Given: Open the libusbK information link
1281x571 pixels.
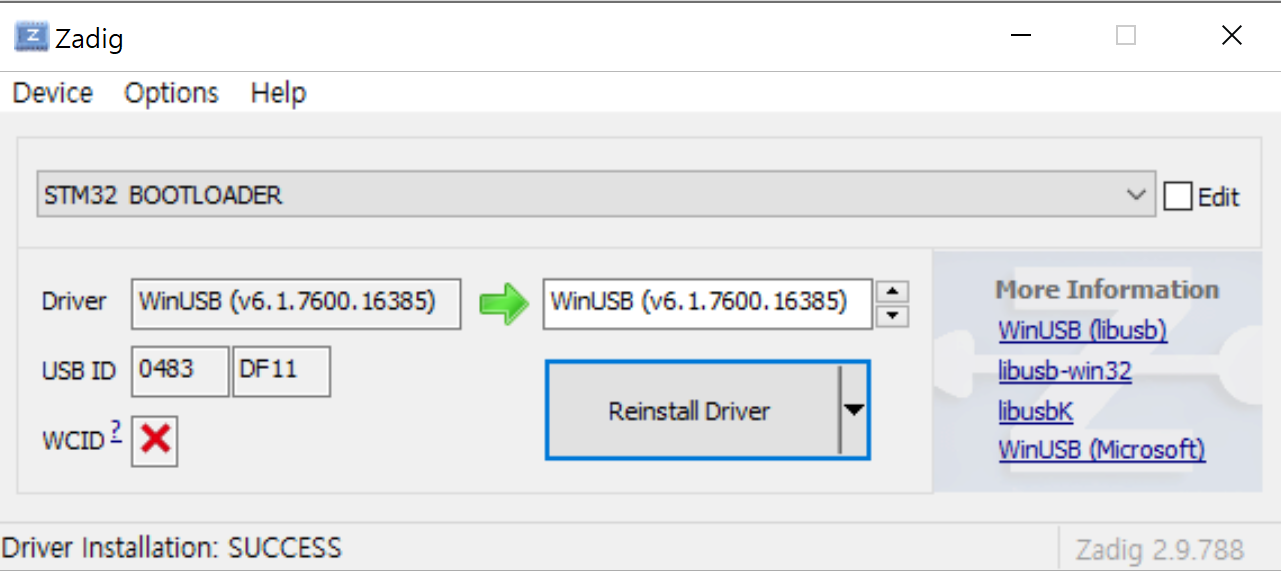Looking at the screenshot, I should pyautogui.click(x=1036, y=411).
